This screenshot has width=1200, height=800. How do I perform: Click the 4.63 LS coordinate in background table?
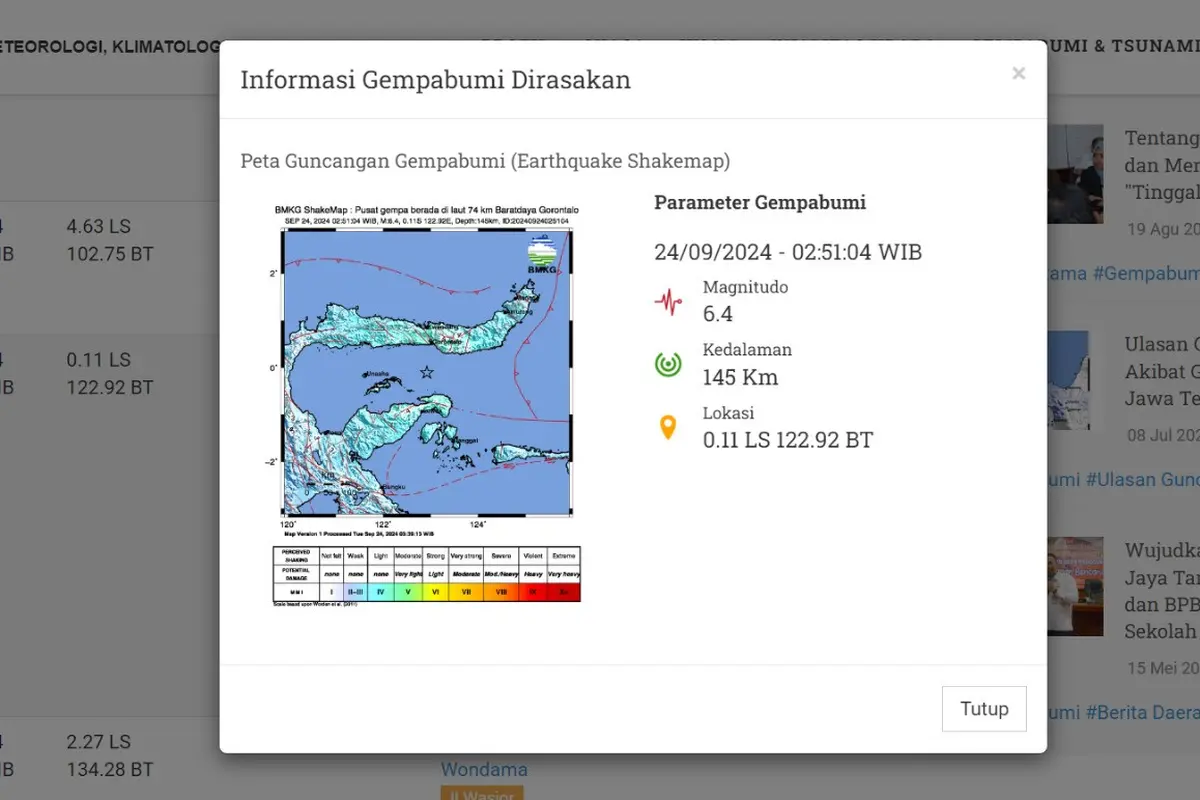(x=99, y=226)
